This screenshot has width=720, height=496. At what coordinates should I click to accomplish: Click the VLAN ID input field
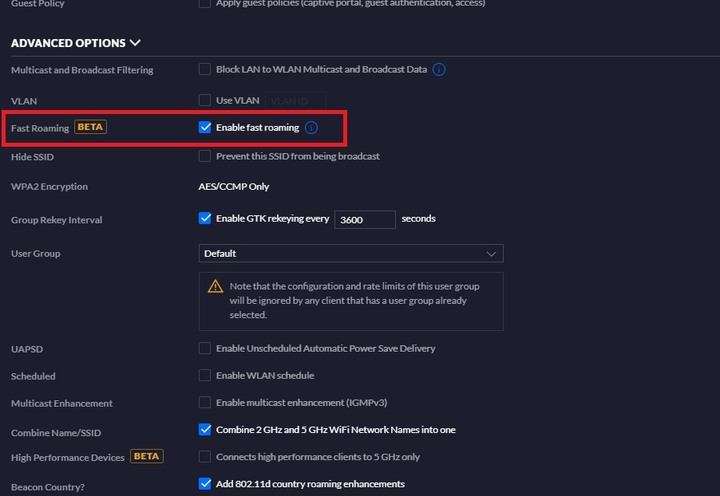[296, 101]
